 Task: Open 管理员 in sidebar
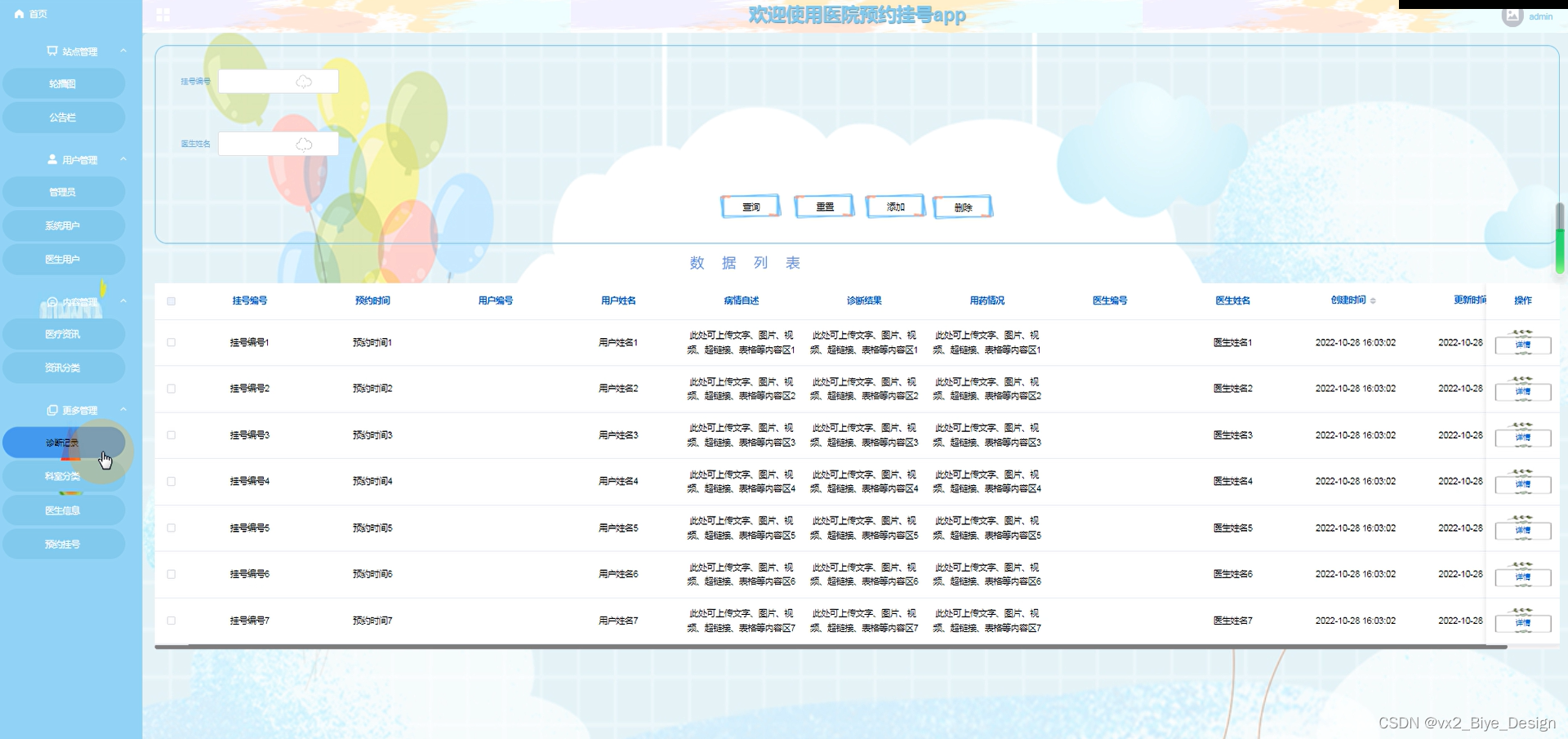pyautogui.click(x=64, y=192)
